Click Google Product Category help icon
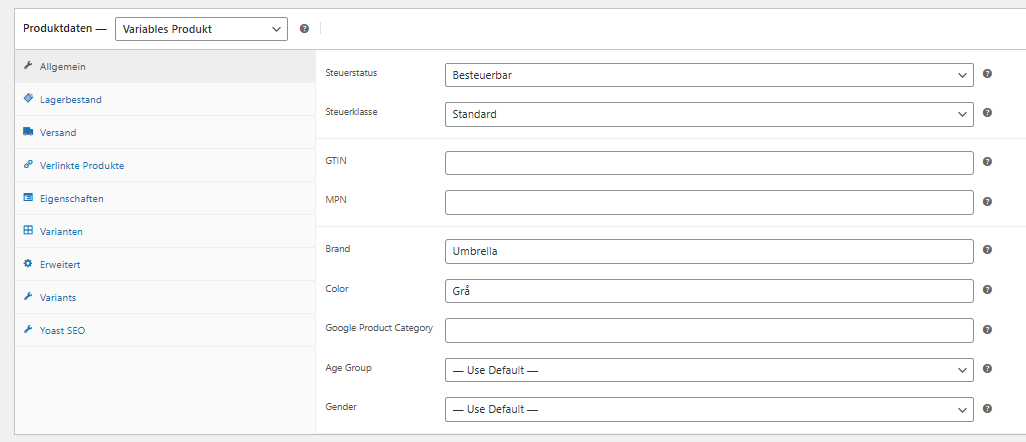This screenshot has width=1026, height=442. pos(987,330)
